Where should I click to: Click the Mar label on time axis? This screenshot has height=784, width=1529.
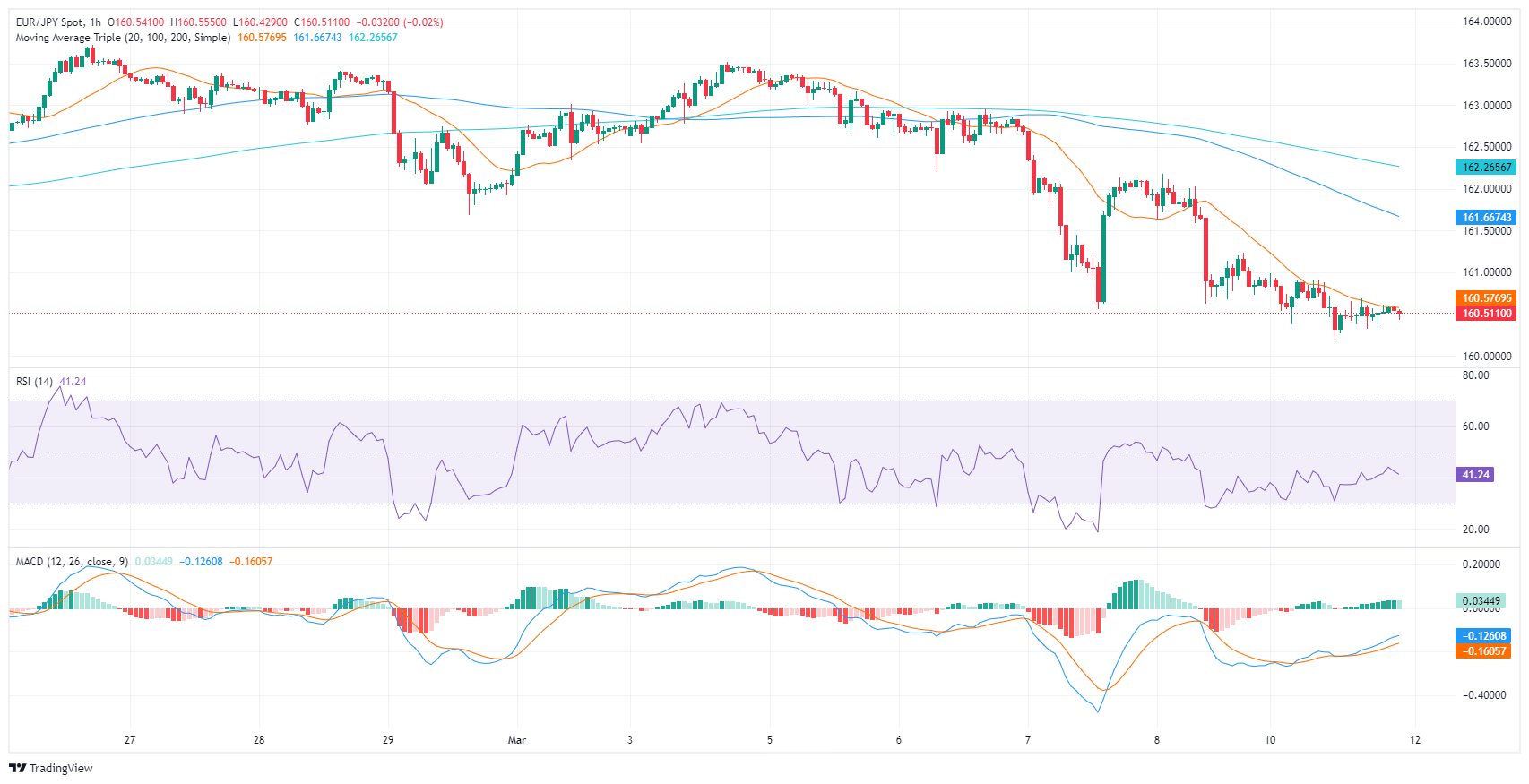pyautogui.click(x=517, y=740)
